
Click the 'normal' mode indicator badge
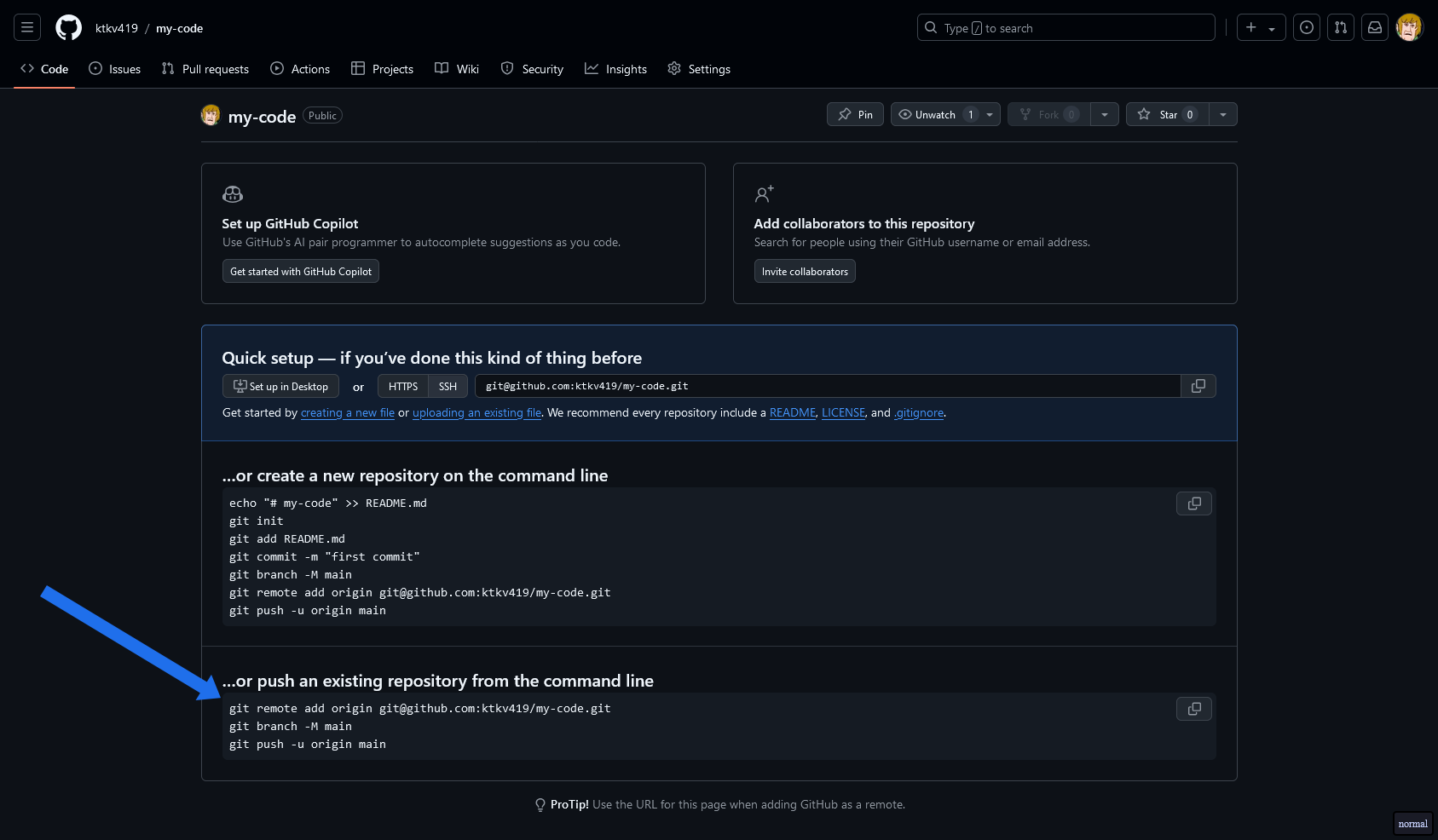pyautogui.click(x=1412, y=824)
